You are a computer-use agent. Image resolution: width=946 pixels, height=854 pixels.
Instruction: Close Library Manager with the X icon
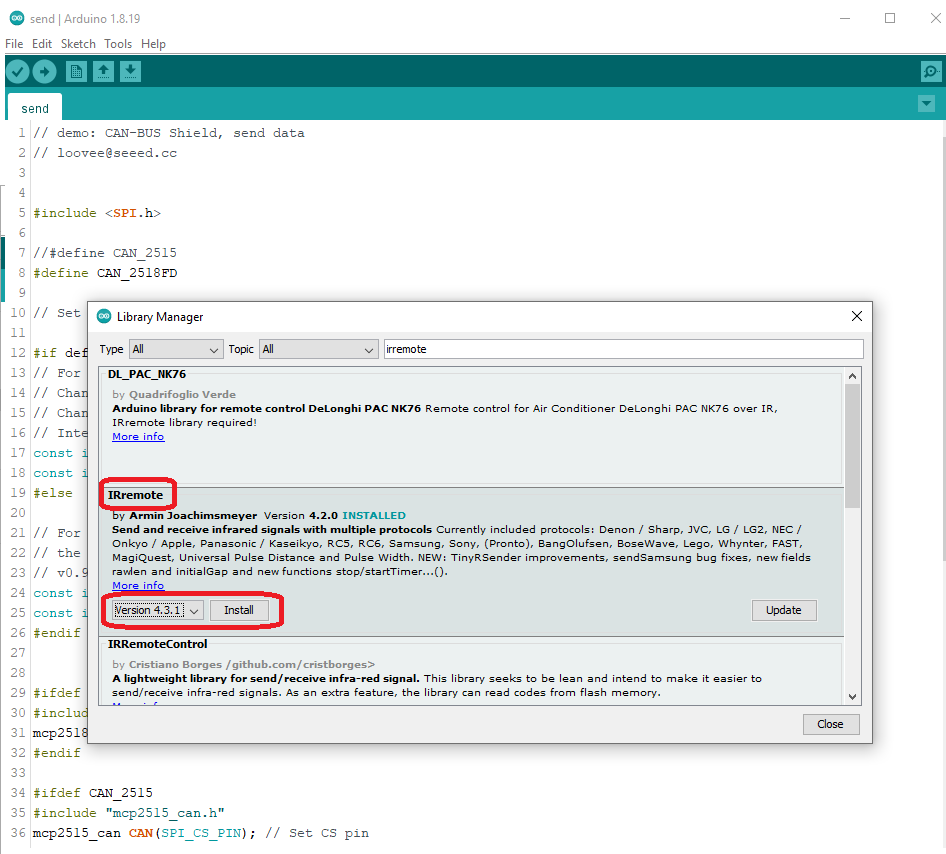coord(857,316)
